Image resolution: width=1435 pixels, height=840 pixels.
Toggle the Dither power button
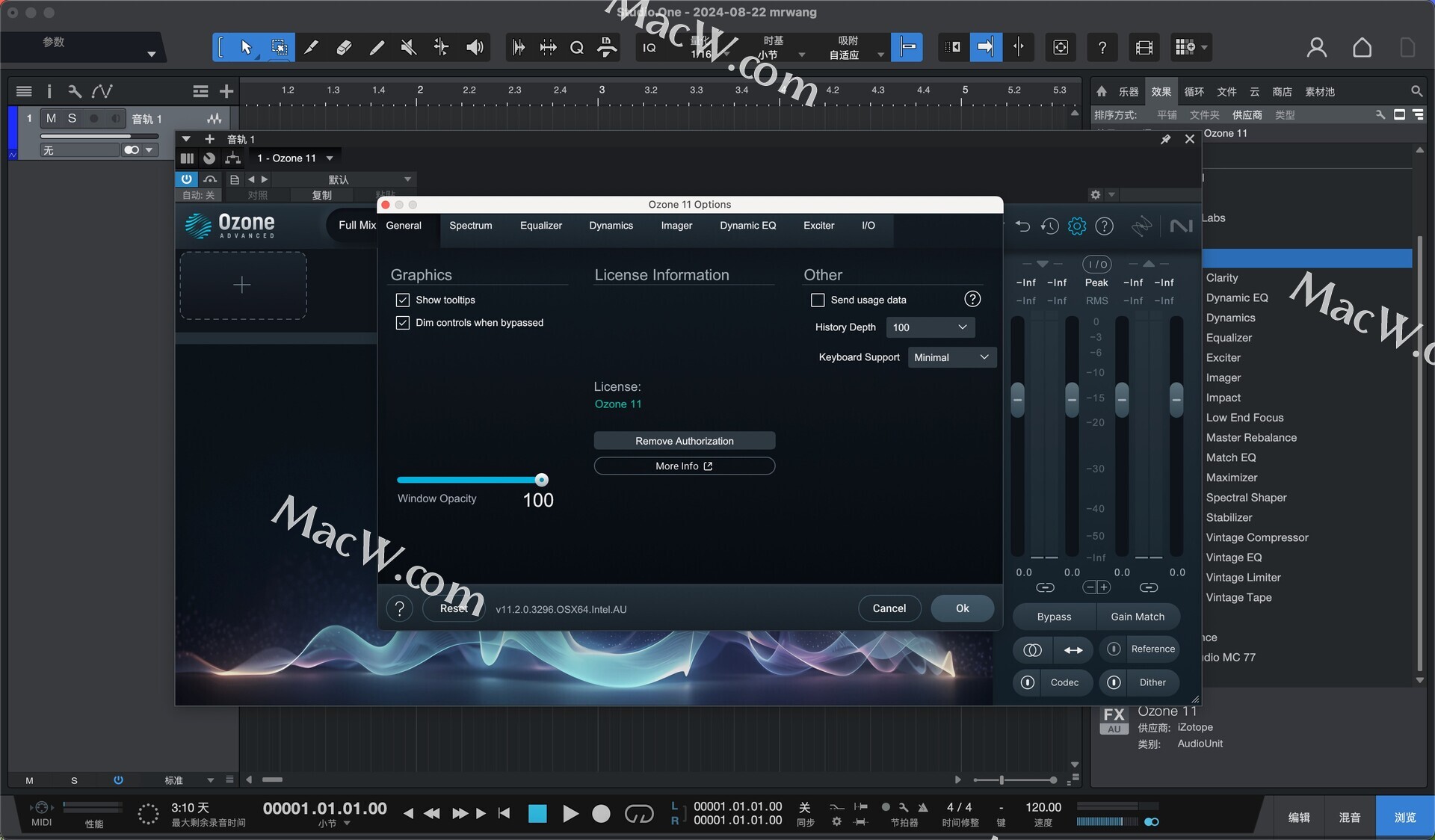pos(1114,682)
